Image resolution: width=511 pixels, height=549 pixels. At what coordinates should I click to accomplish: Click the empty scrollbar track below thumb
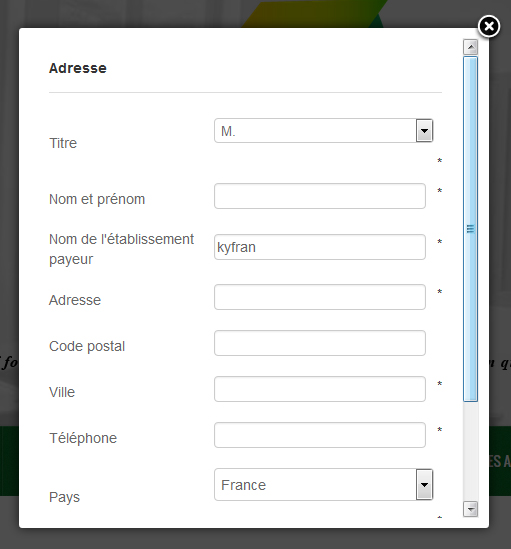pos(470,451)
